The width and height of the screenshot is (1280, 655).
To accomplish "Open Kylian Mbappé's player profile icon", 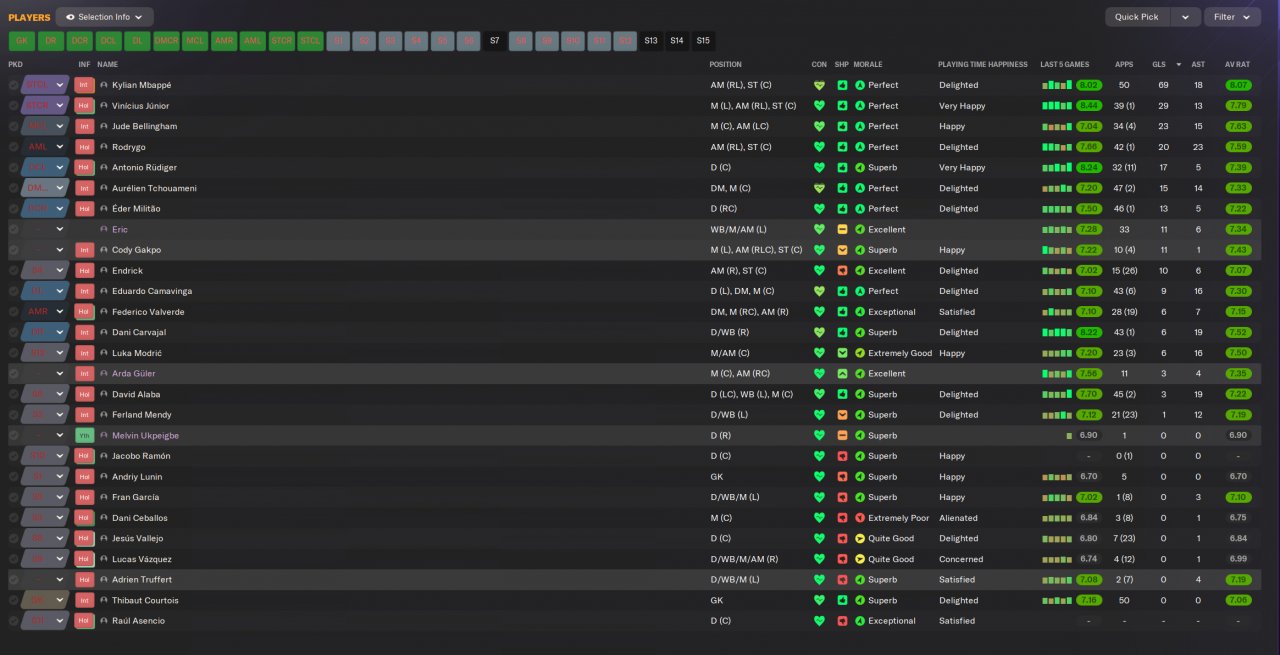I will (x=104, y=85).
